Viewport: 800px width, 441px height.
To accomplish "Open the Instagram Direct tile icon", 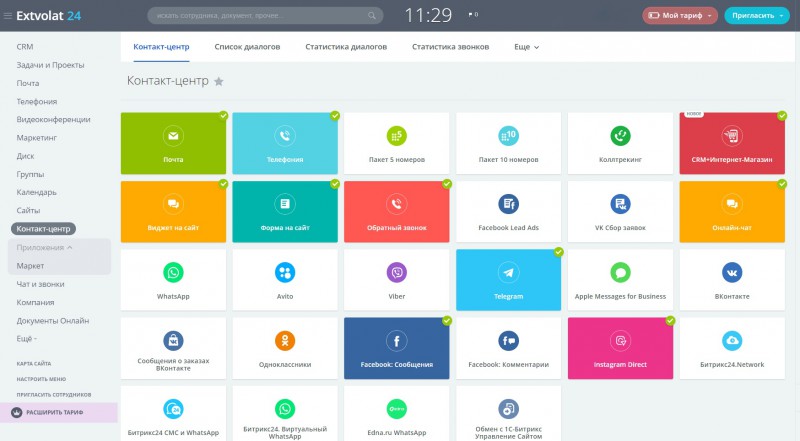I will click(x=620, y=340).
